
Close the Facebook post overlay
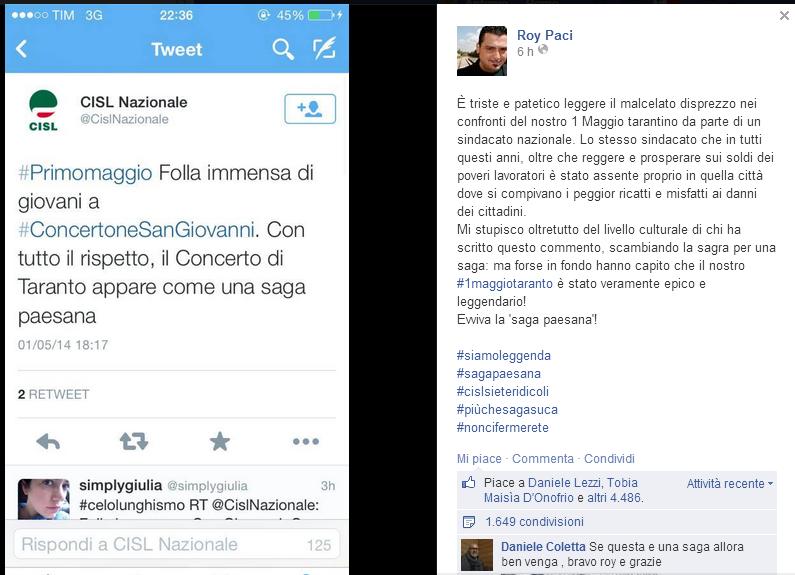tap(784, 16)
